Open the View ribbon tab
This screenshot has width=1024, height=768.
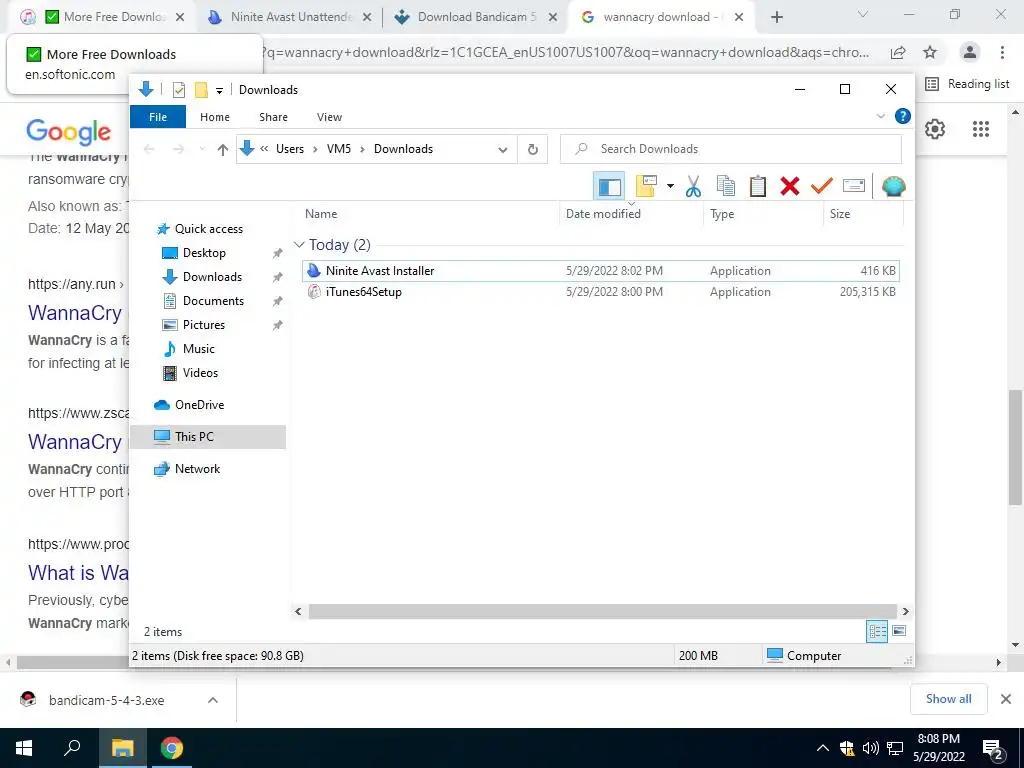[329, 117]
